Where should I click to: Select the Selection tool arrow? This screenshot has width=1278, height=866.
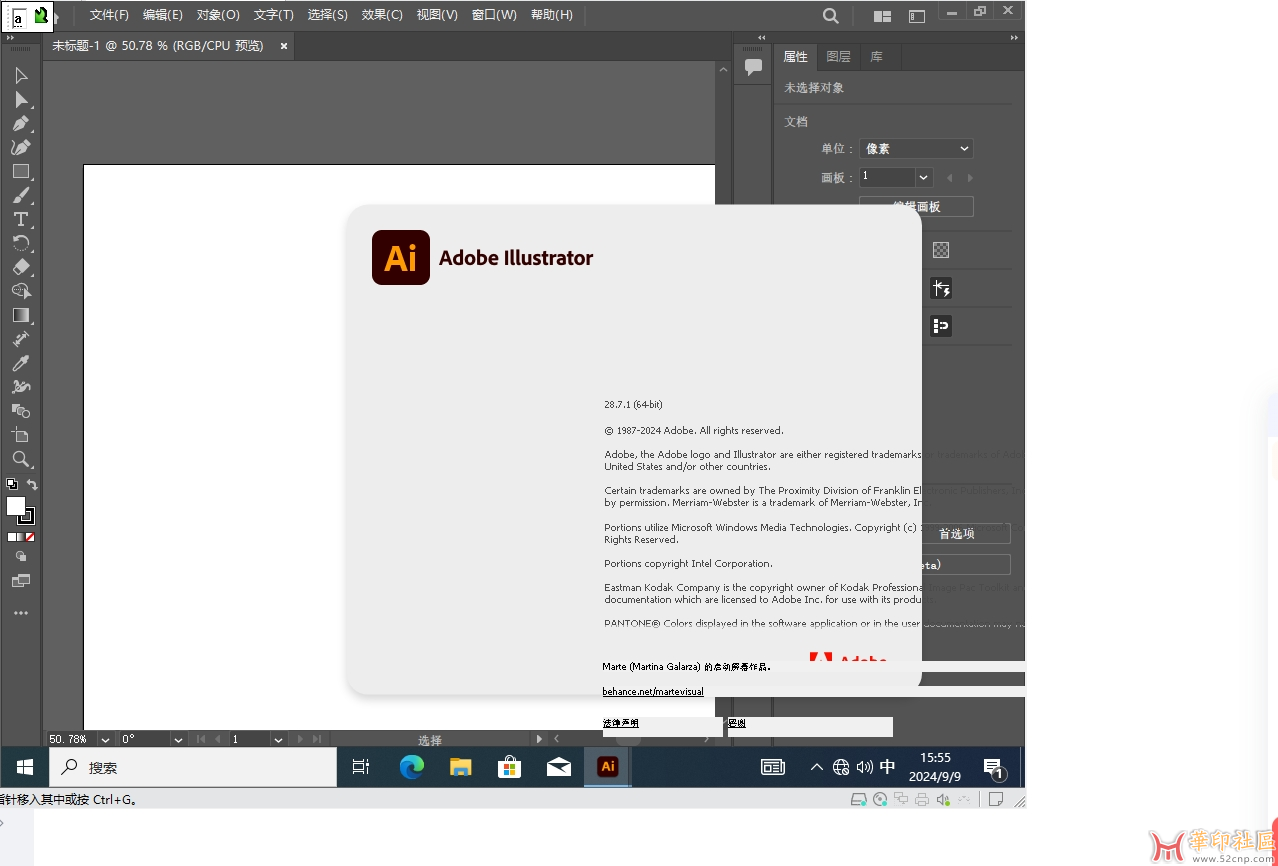pyautogui.click(x=21, y=76)
